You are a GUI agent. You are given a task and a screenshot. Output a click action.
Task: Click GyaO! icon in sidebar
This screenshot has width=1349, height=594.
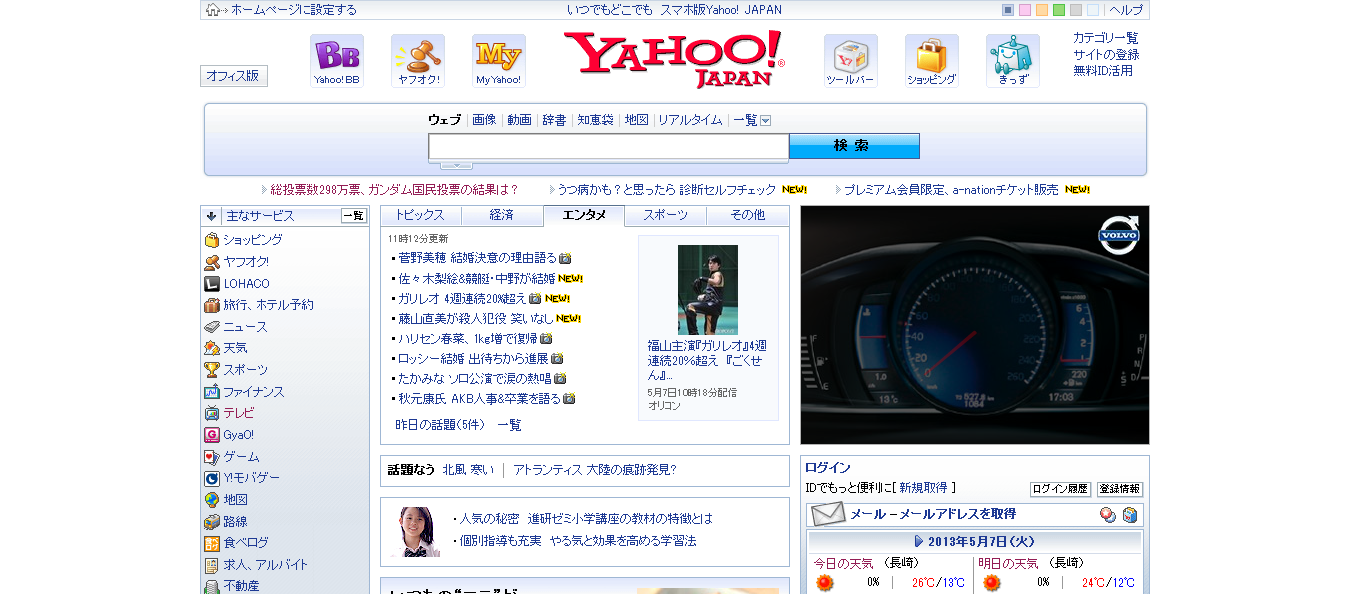(x=212, y=435)
